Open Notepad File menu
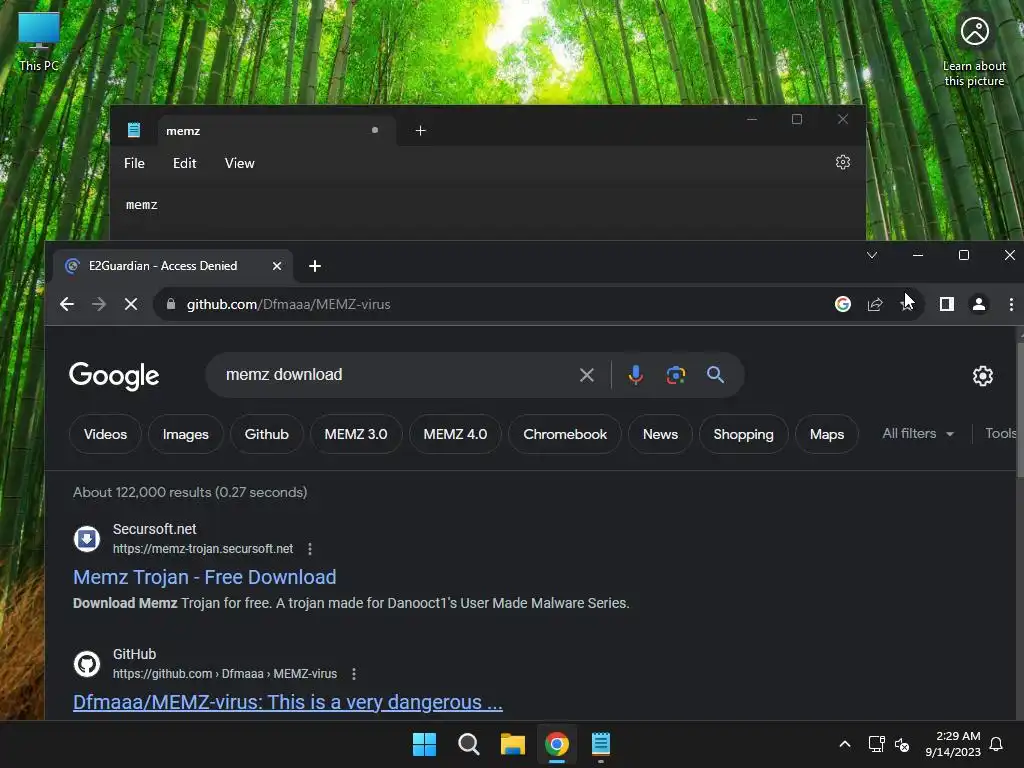 (135, 163)
